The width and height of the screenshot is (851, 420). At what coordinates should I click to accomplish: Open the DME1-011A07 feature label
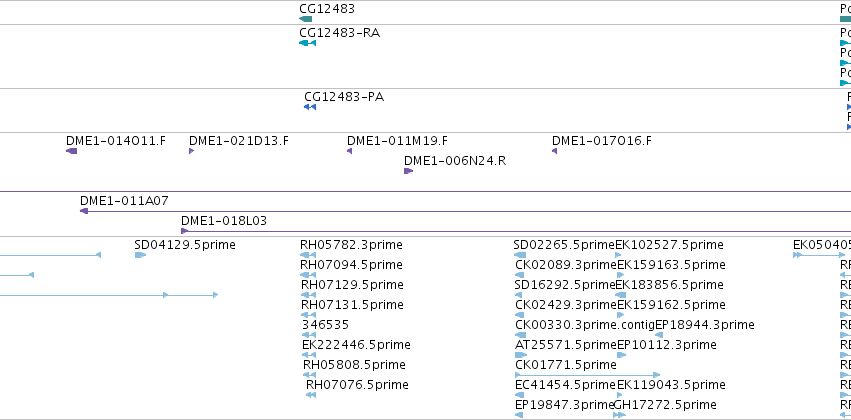(124, 201)
